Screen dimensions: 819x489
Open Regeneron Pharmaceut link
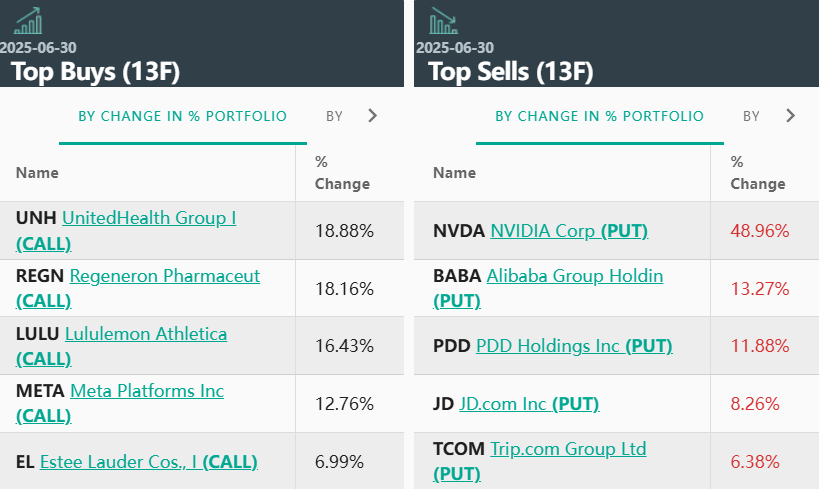pyautogui.click(x=165, y=276)
